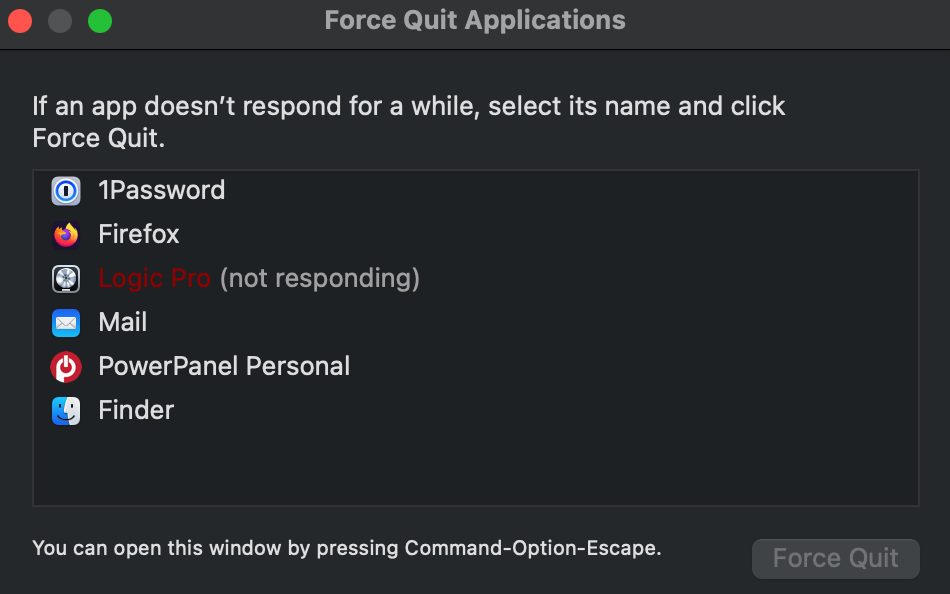Viewport: 950px width, 594px height.
Task: Click the PowerPanel Personal power icon
Action: pyautogui.click(x=66, y=367)
